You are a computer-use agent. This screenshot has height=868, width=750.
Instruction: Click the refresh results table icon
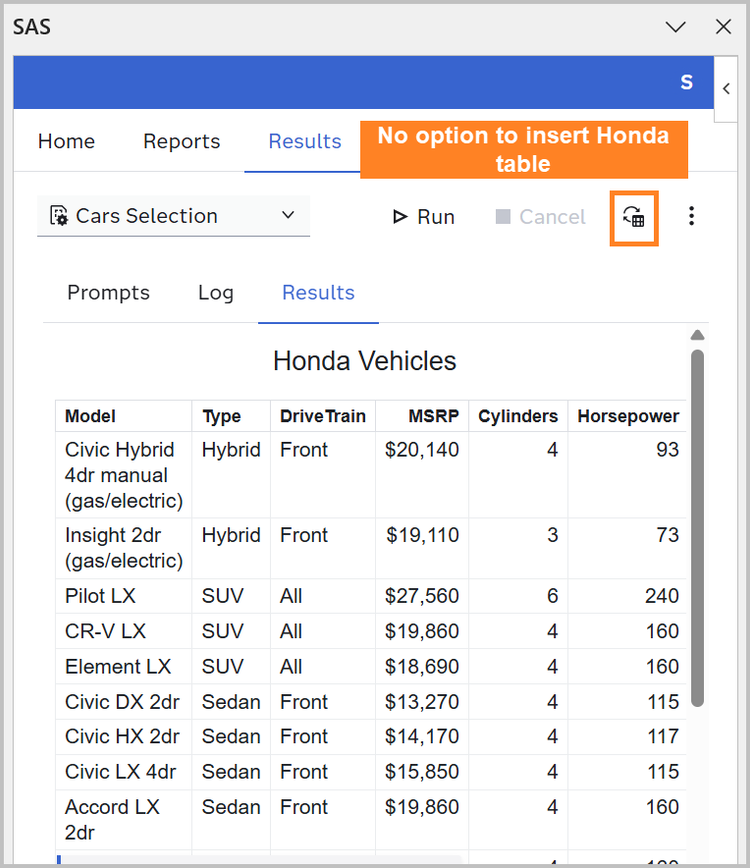tap(634, 217)
